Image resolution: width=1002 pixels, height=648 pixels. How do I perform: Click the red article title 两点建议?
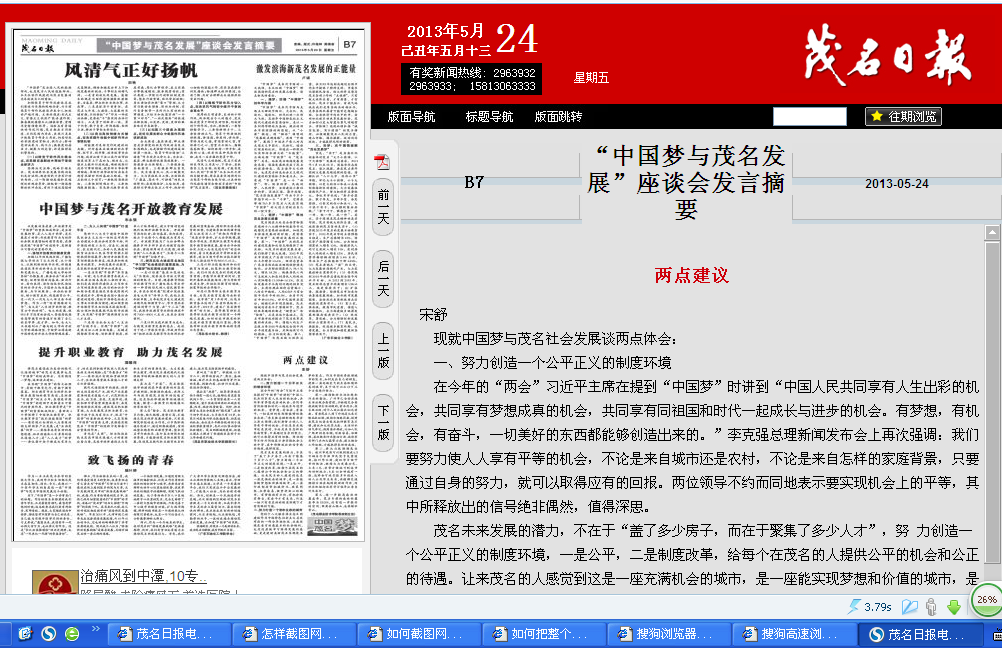[x=691, y=275]
